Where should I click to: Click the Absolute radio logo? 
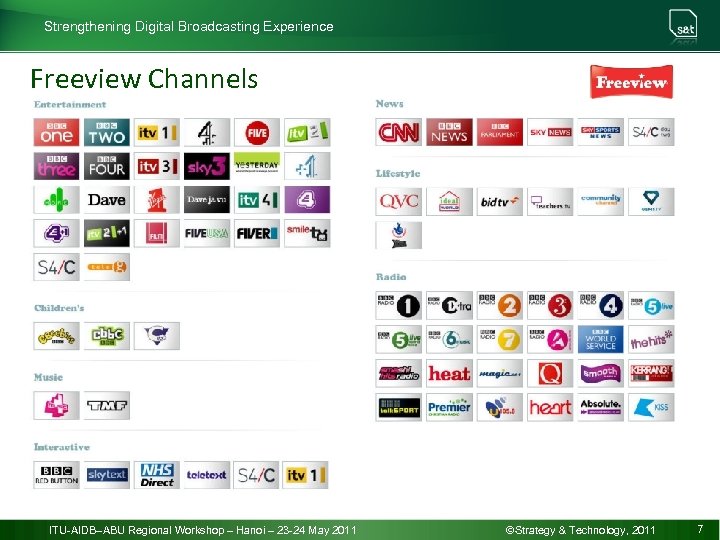click(x=601, y=407)
